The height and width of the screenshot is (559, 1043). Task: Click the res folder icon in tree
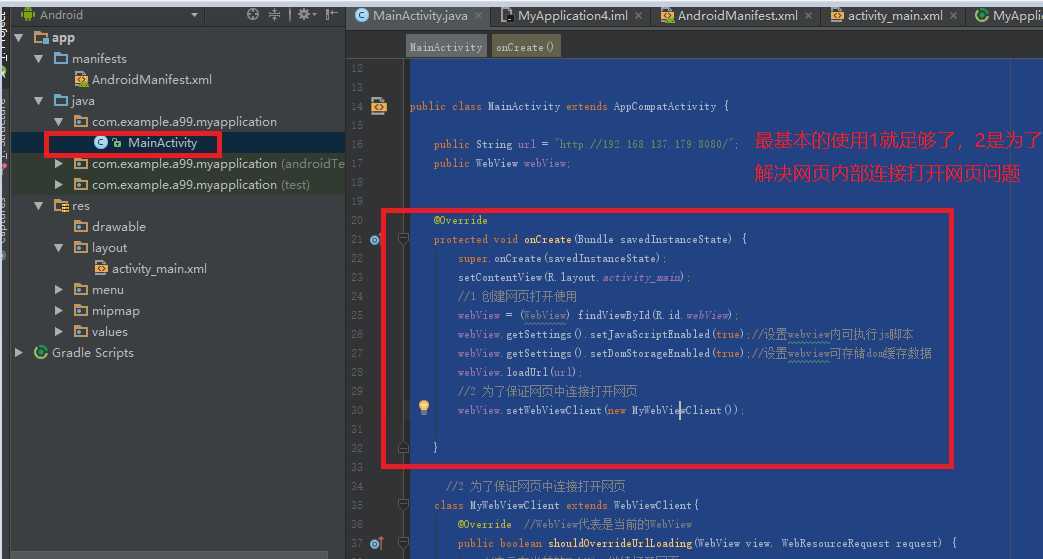tap(61, 206)
